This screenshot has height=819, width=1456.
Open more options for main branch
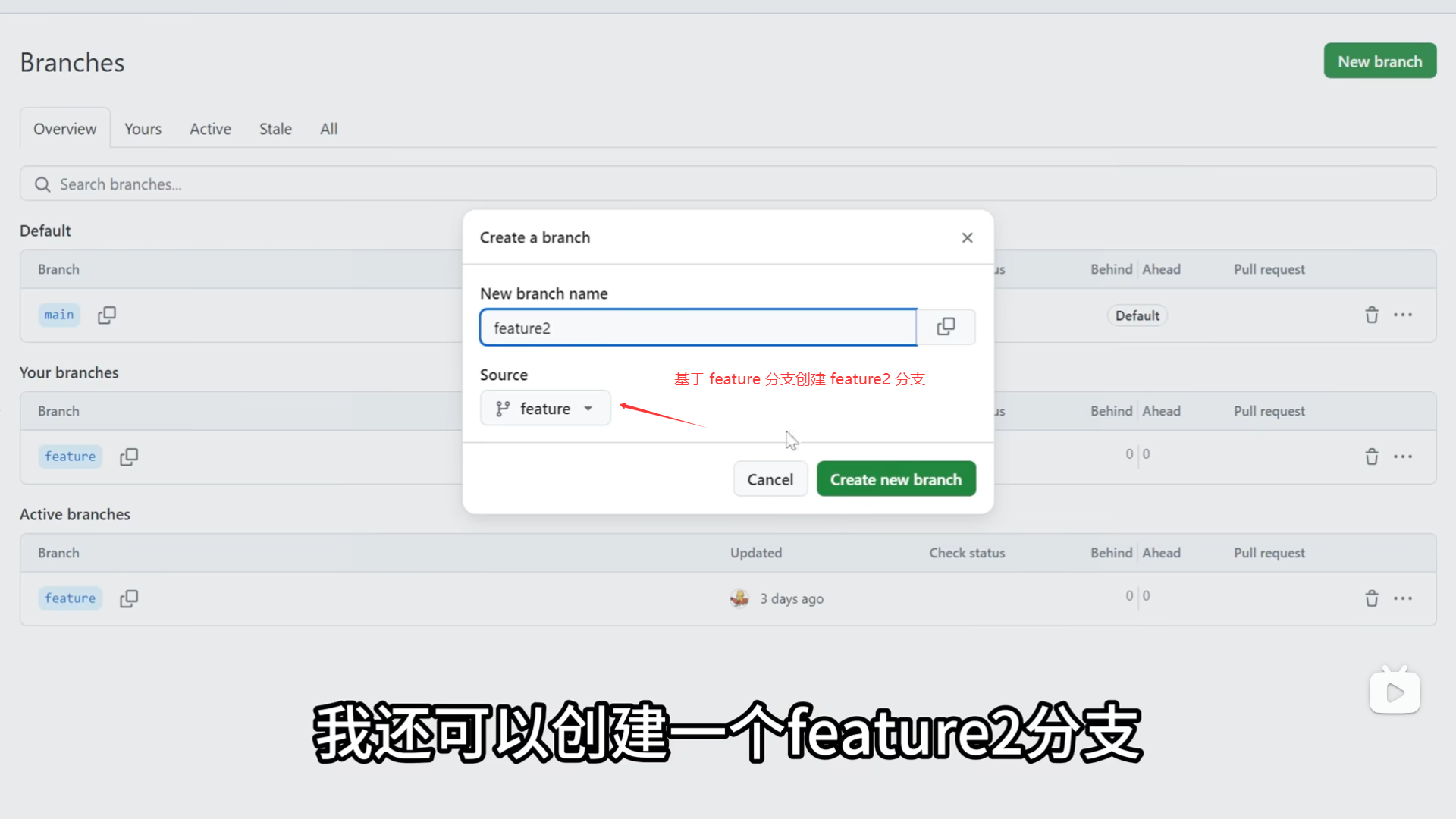pyautogui.click(x=1403, y=315)
